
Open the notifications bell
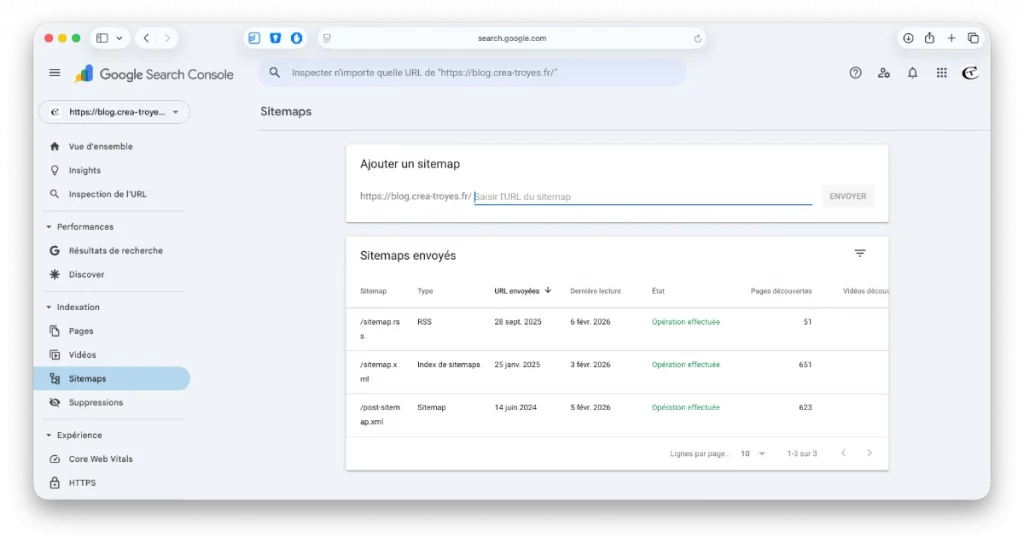[x=912, y=73]
